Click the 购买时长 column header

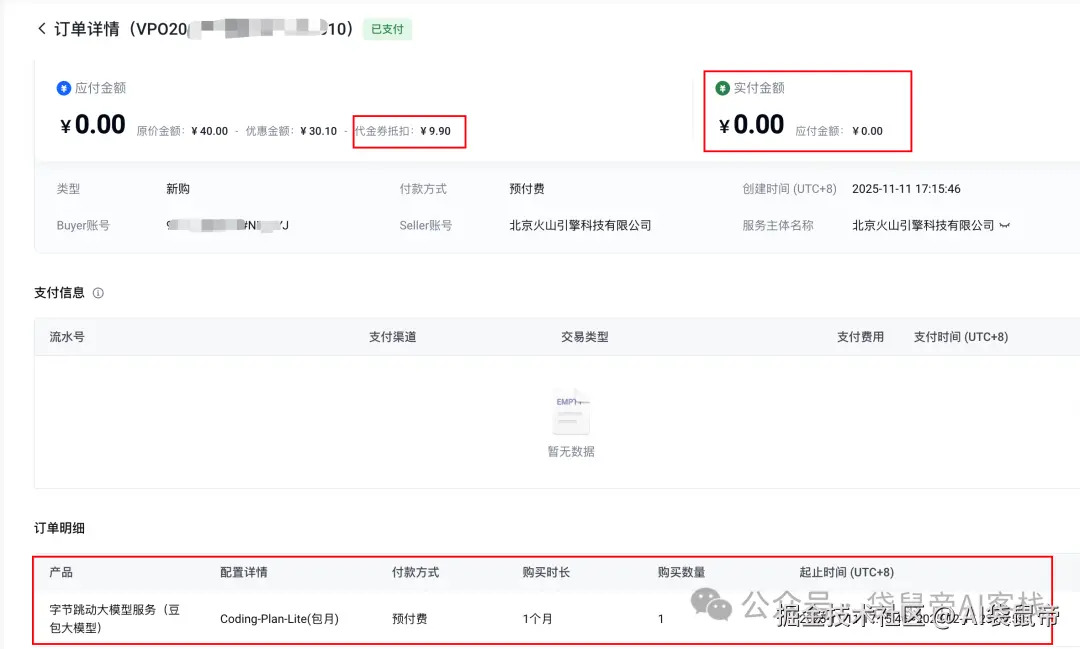546,572
